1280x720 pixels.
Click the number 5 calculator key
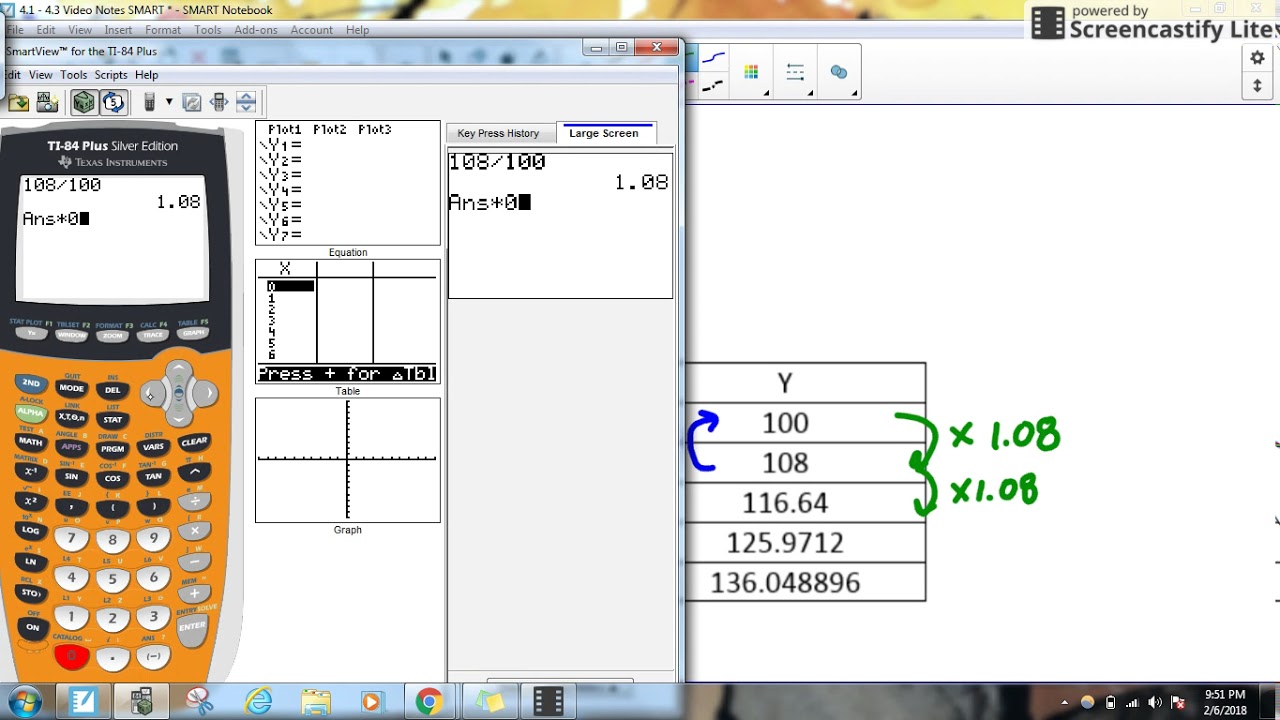(x=112, y=579)
